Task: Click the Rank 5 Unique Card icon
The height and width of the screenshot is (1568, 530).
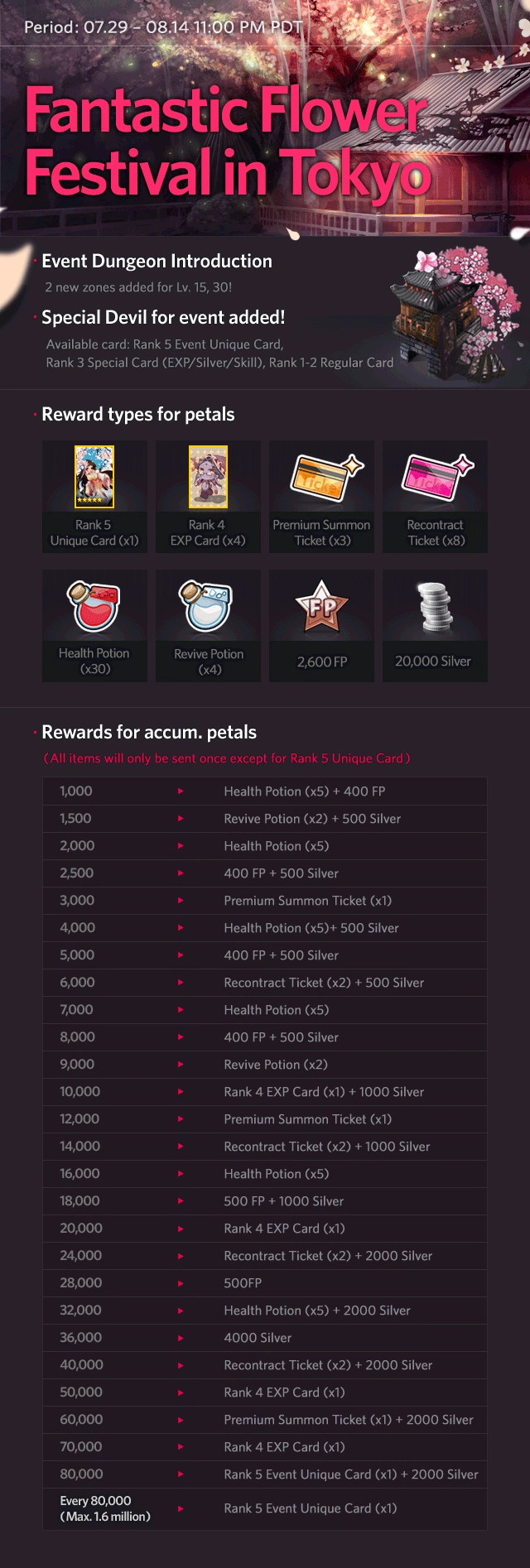Action: 94,476
